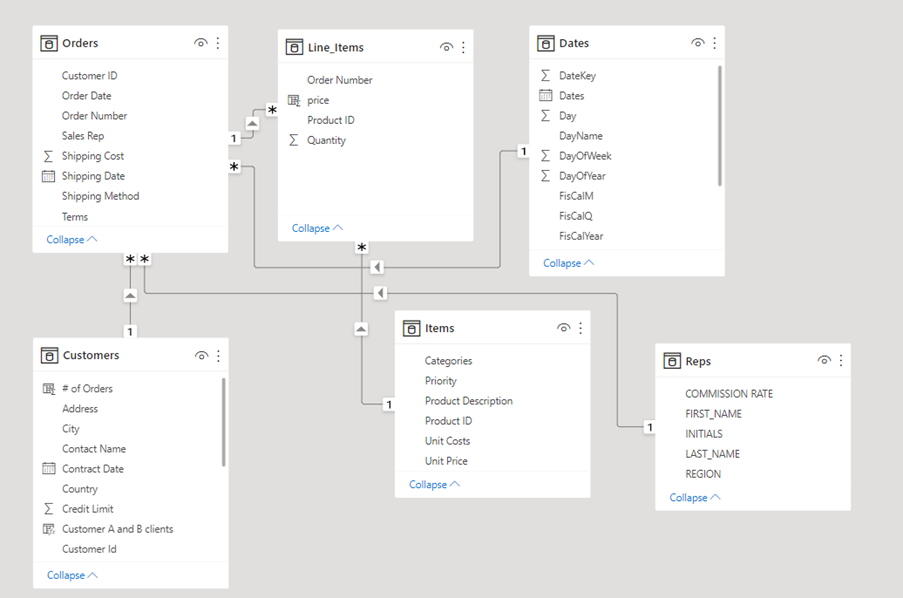
Task: Open more options for Reps table
Action: coord(841,360)
